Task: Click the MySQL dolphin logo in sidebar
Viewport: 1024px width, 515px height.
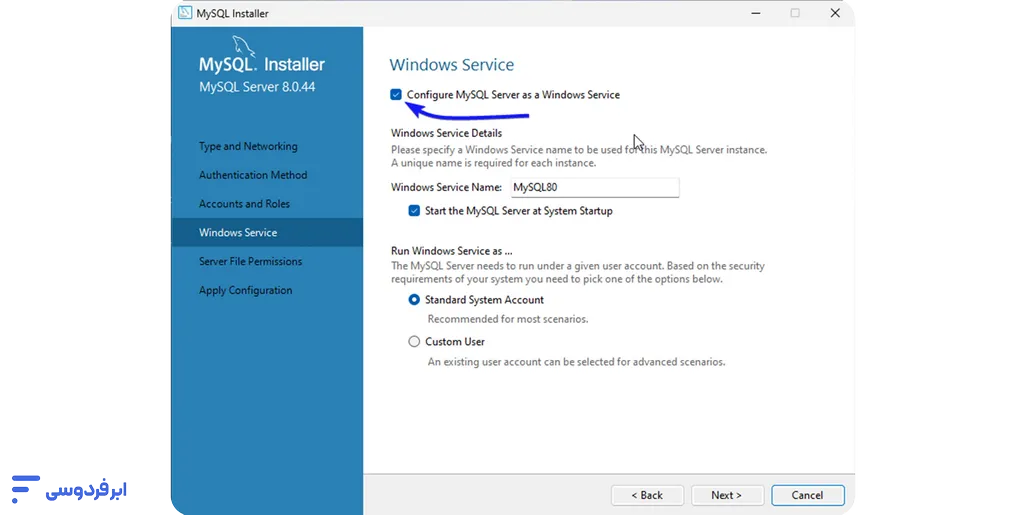Action: click(x=244, y=46)
